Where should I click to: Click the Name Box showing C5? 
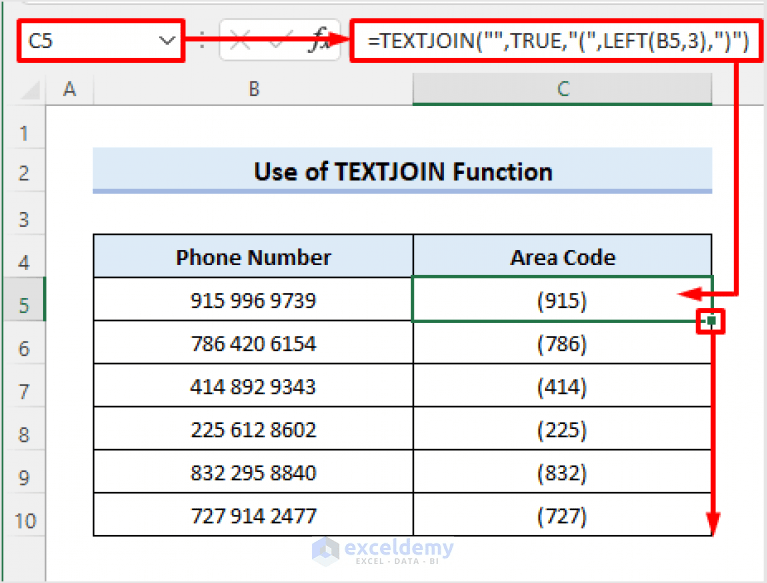[x=100, y=41]
